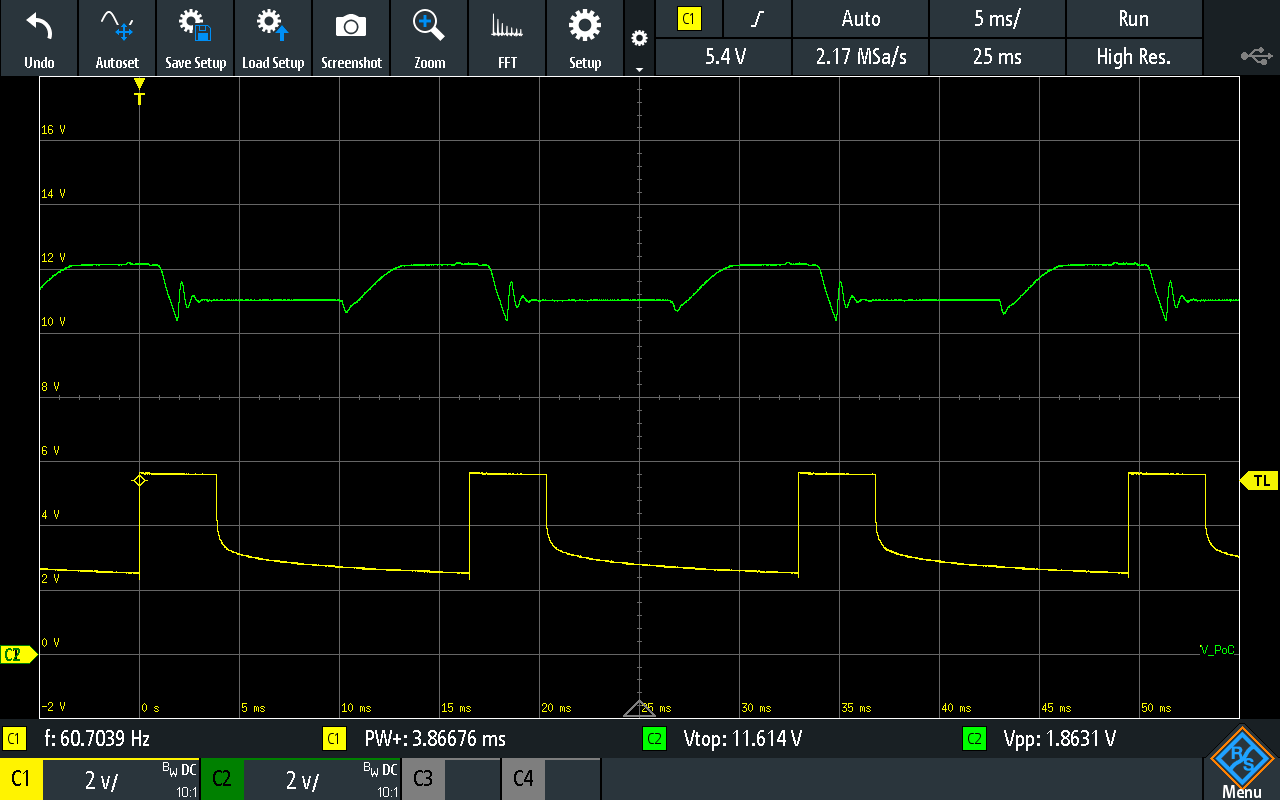Screen dimensions: 1280x800
Task: Toggle acquisition with the Run button
Action: point(1134,18)
